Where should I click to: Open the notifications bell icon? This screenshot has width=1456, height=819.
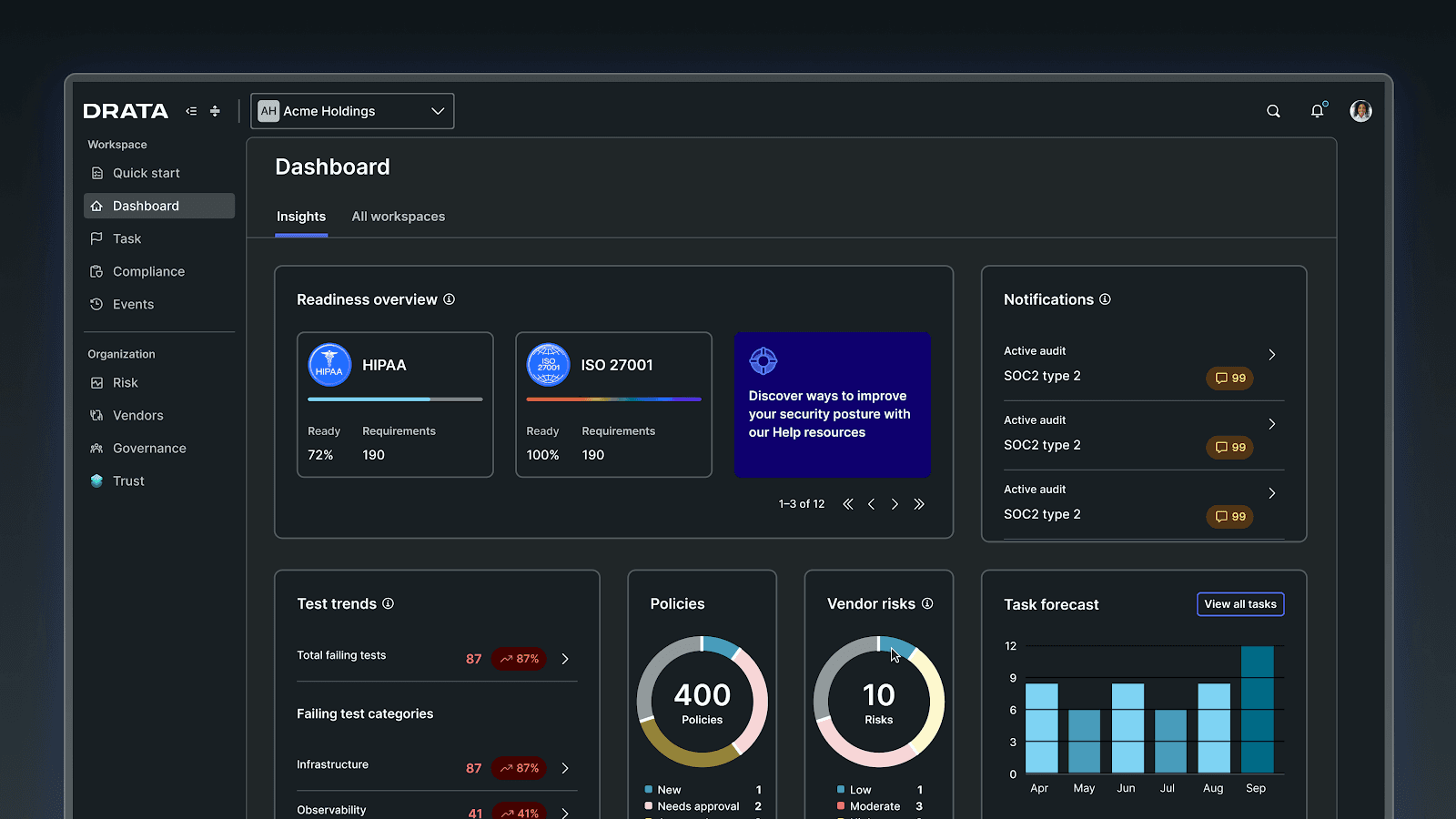1317,111
